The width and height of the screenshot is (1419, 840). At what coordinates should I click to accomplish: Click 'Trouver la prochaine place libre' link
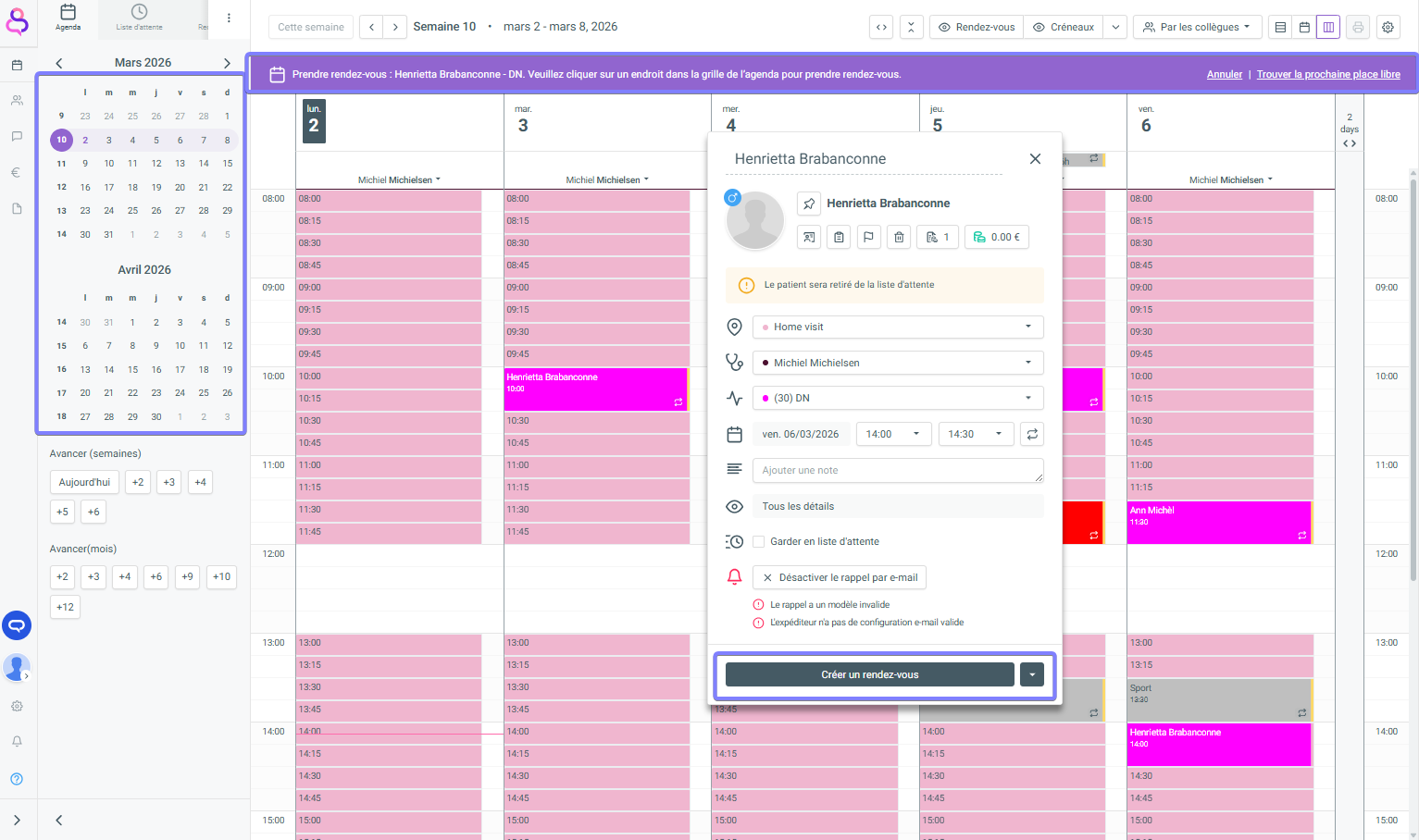pyautogui.click(x=1327, y=74)
